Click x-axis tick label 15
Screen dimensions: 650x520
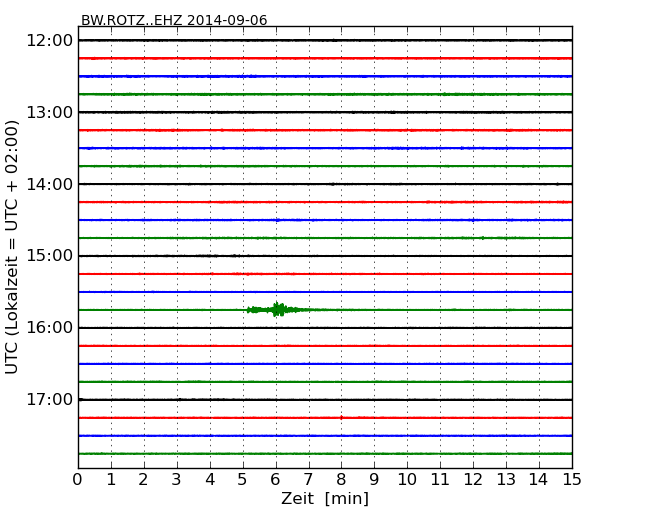pos(572,480)
